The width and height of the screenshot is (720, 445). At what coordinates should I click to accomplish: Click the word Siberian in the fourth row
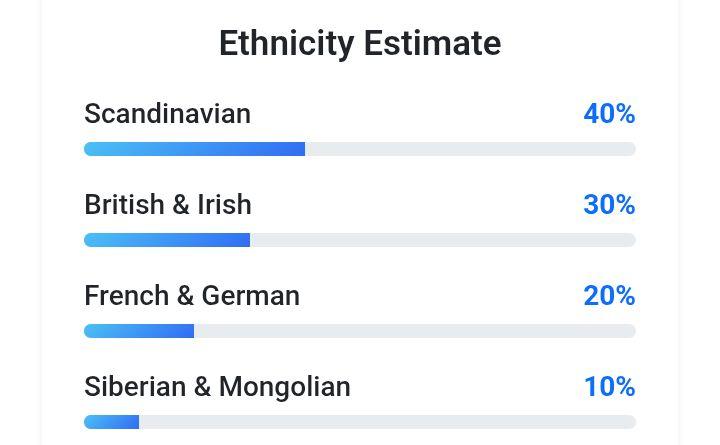[135, 387]
